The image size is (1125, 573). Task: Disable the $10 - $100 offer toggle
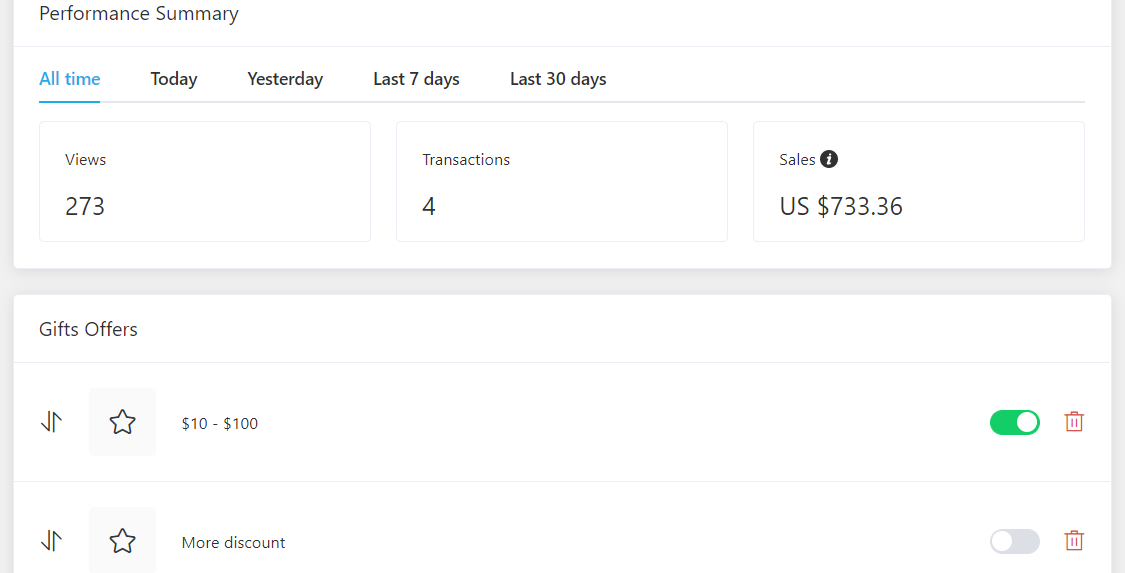tap(1014, 423)
